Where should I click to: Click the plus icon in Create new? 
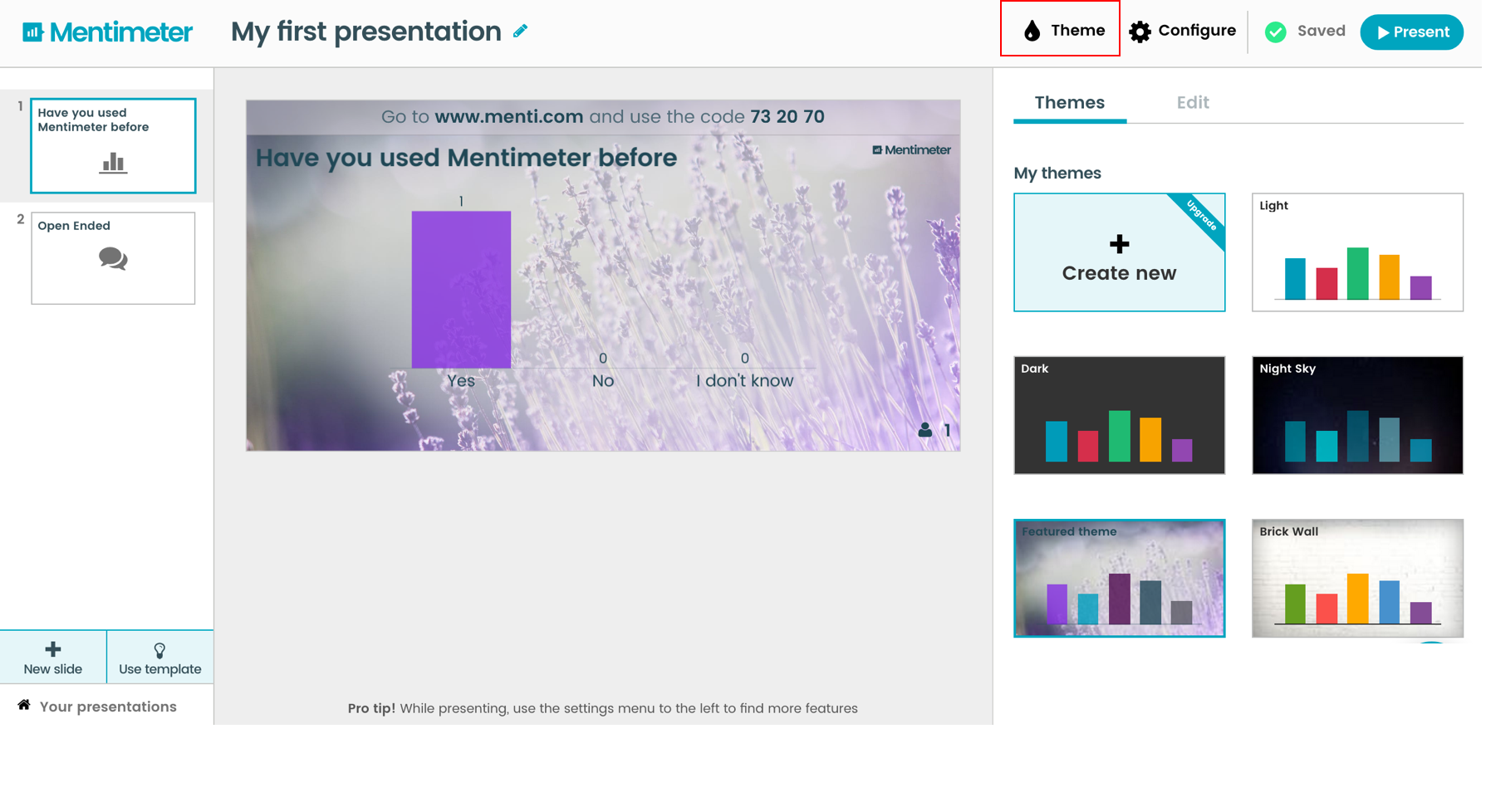click(1119, 244)
